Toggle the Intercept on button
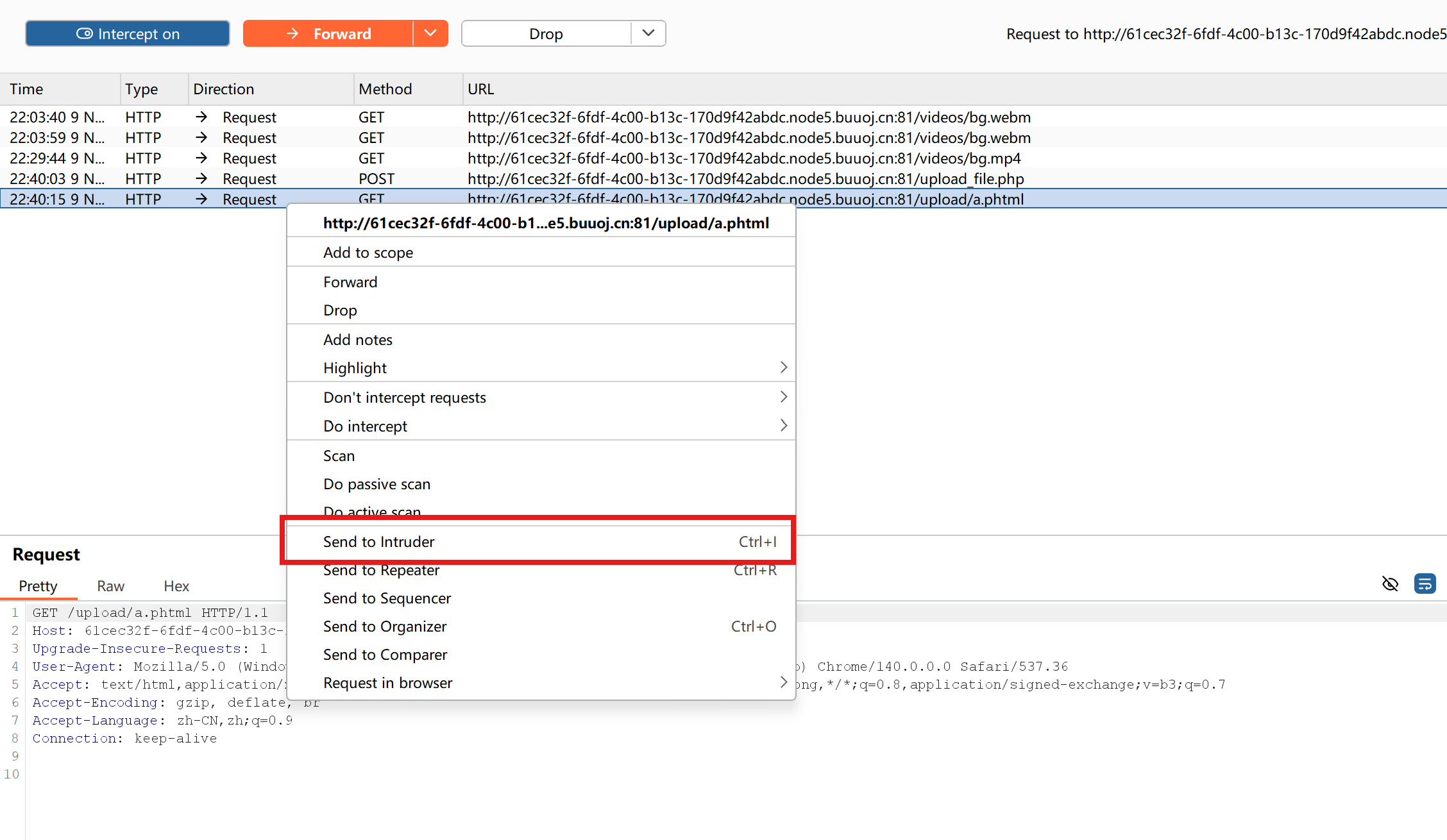Screen dimensions: 1447x840 (128, 33)
